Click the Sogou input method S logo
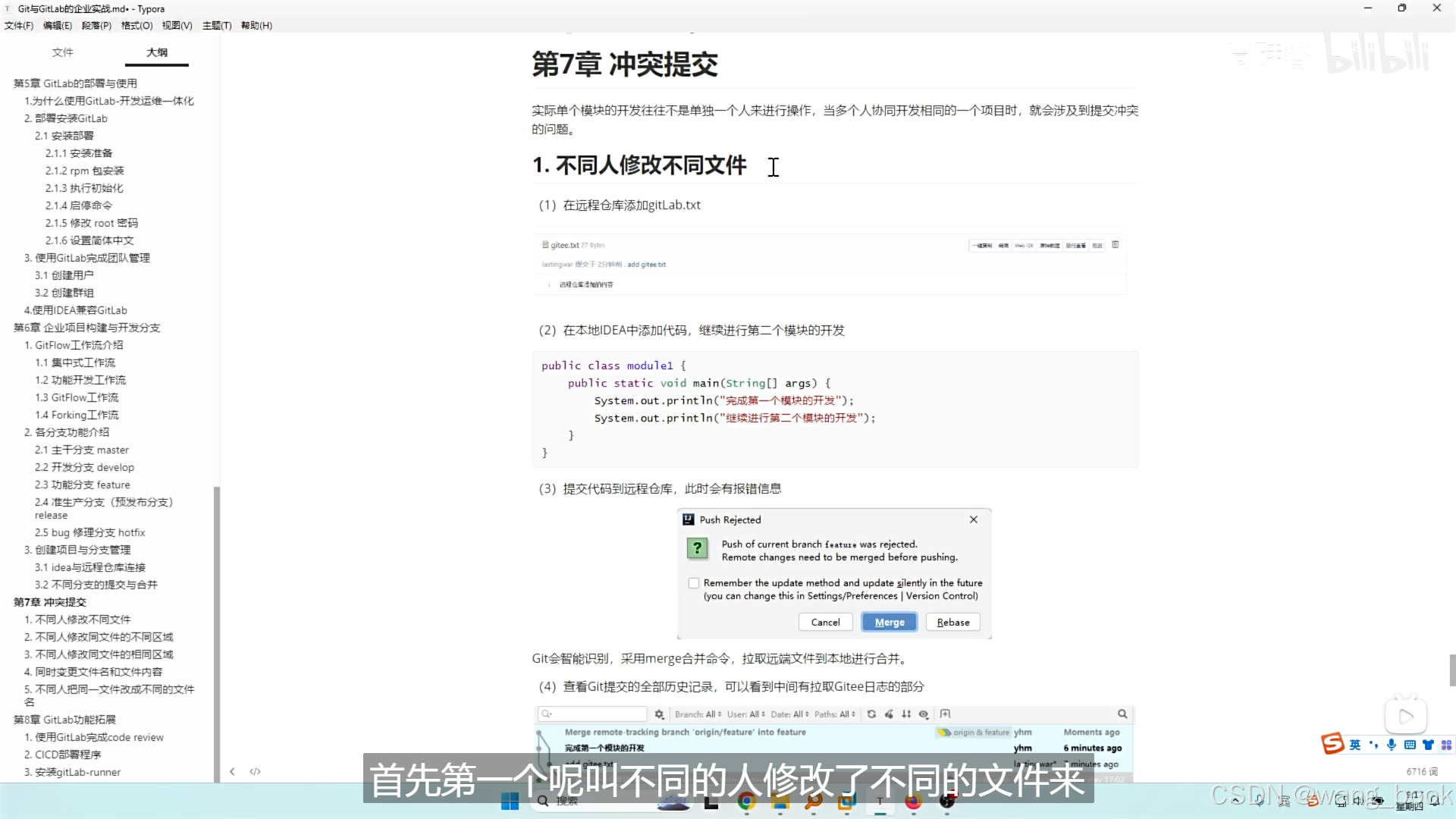Image resolution: width=1456 pixels, height=819 pixels. [x=1332, y=744]
